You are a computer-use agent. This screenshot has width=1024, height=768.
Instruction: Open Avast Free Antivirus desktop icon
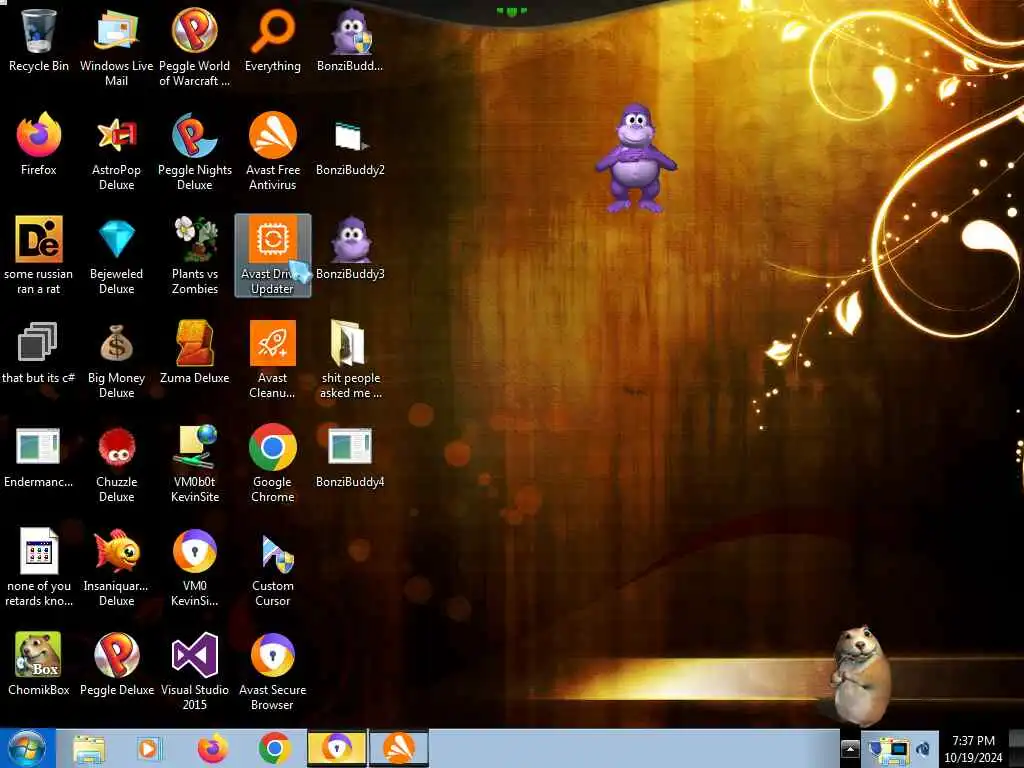pyautogui.click(x=273, y=150)
